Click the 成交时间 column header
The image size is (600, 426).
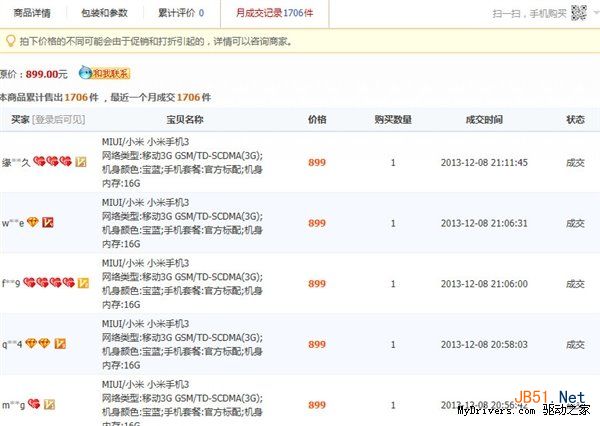[484, 119]
